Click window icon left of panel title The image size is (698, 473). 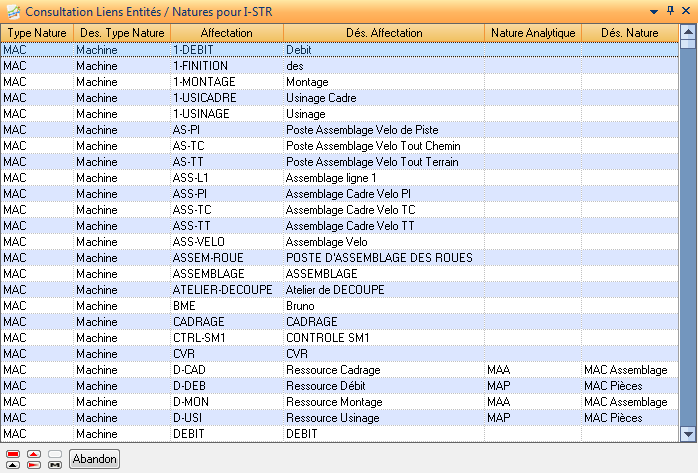tap(12, 11)
